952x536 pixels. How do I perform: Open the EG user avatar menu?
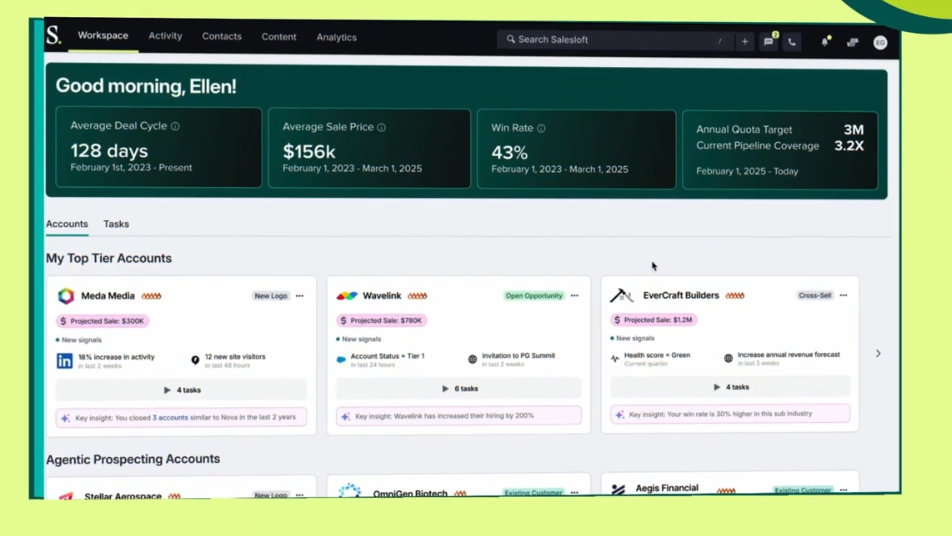pos(880,43)
